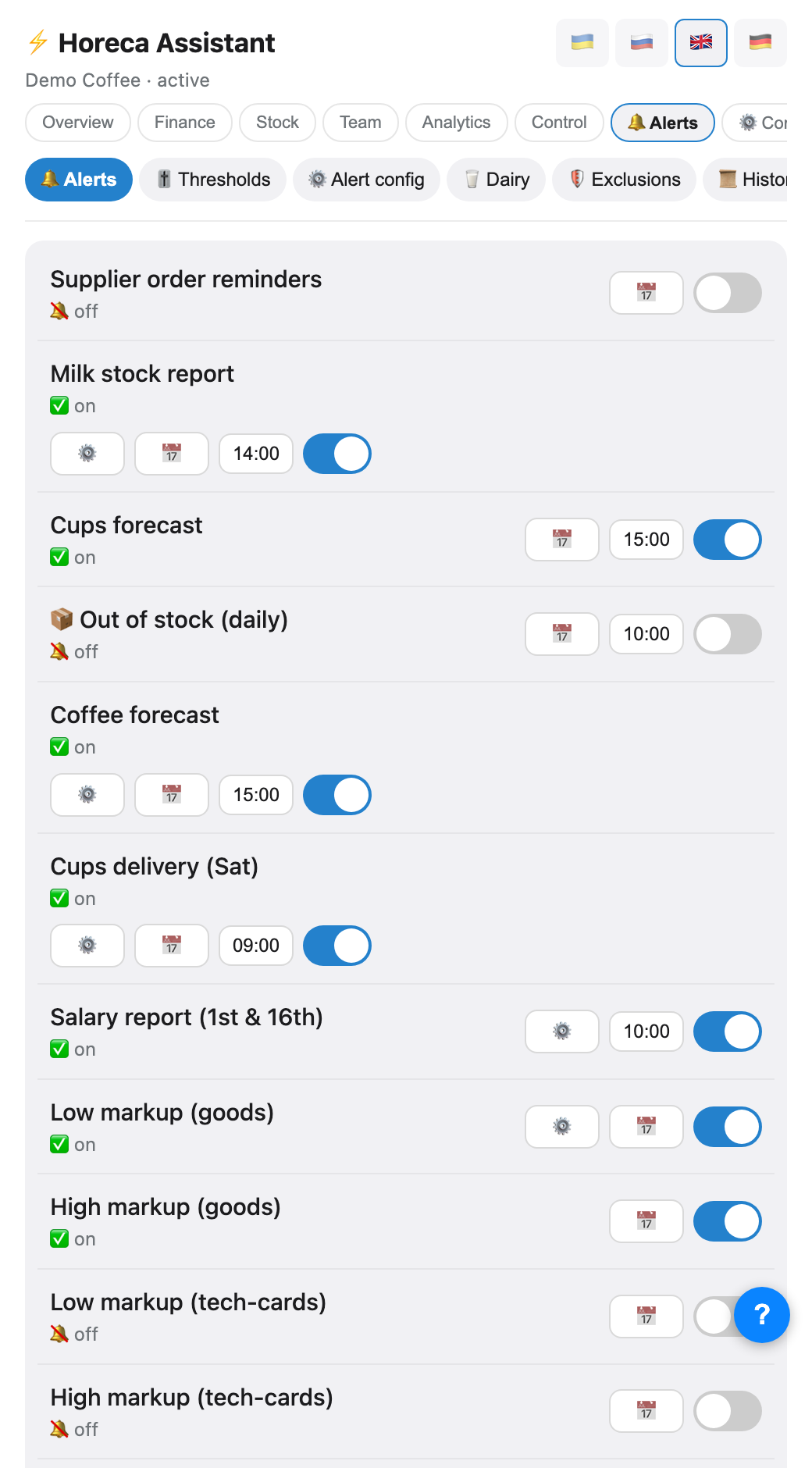Image resolution: width=812 pixels, height=1468 pixels.
Task: Go to the Exclusions sub-tab
Action: pyautogui.click(x=625, y=180)
